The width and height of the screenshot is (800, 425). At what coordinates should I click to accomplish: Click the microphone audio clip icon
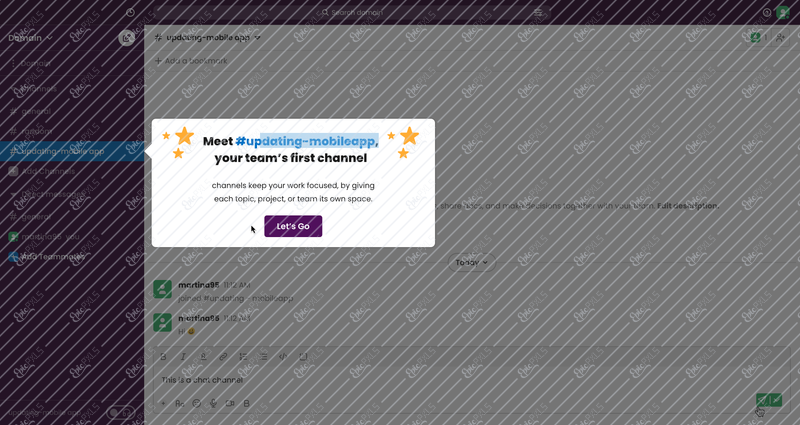click(x=213, y=403)
